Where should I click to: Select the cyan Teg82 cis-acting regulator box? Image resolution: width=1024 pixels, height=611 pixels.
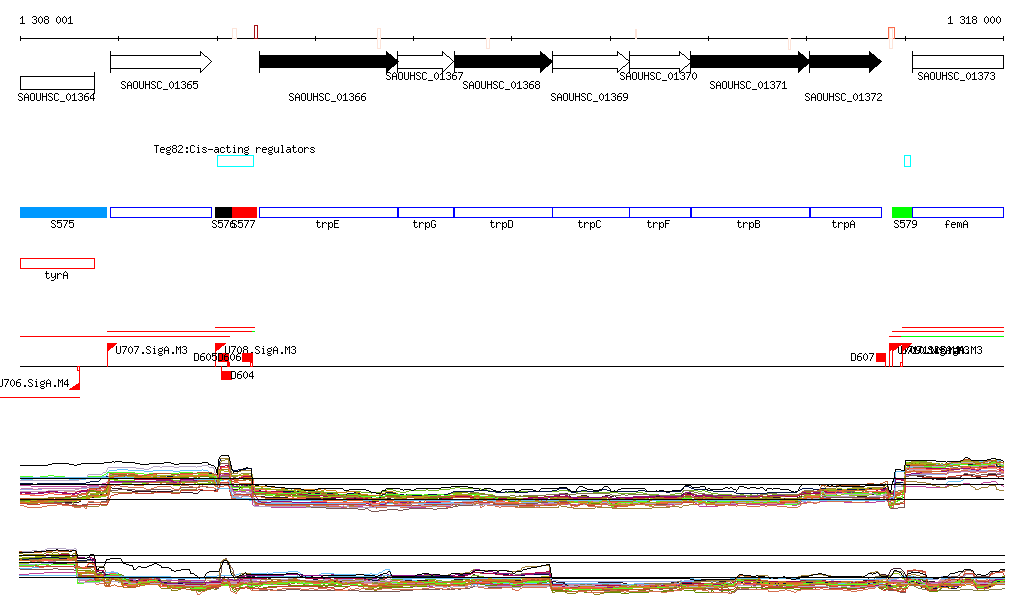pos(235,161)
